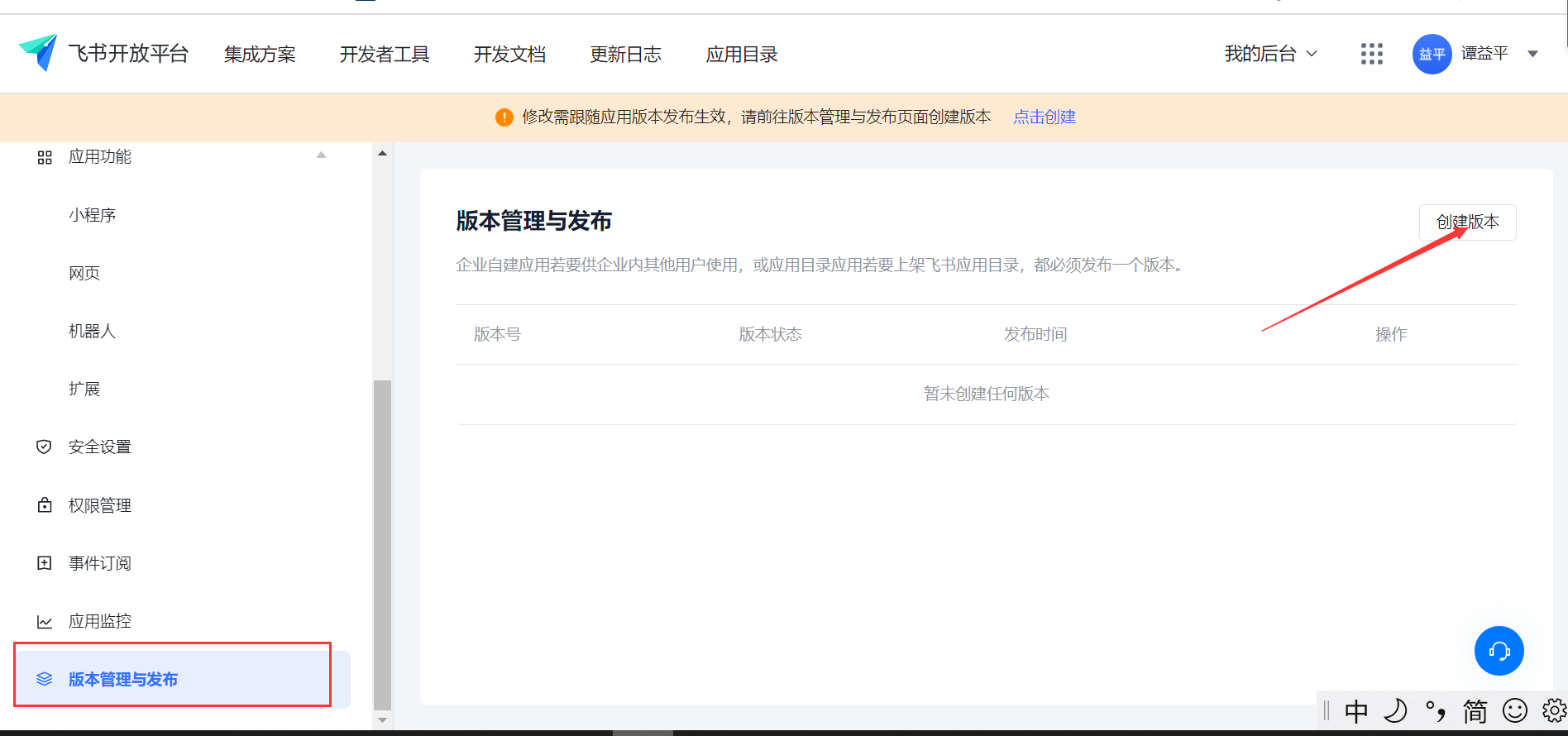
Task: Open the 开发文档 navigation menu
Action: point(509,55)
